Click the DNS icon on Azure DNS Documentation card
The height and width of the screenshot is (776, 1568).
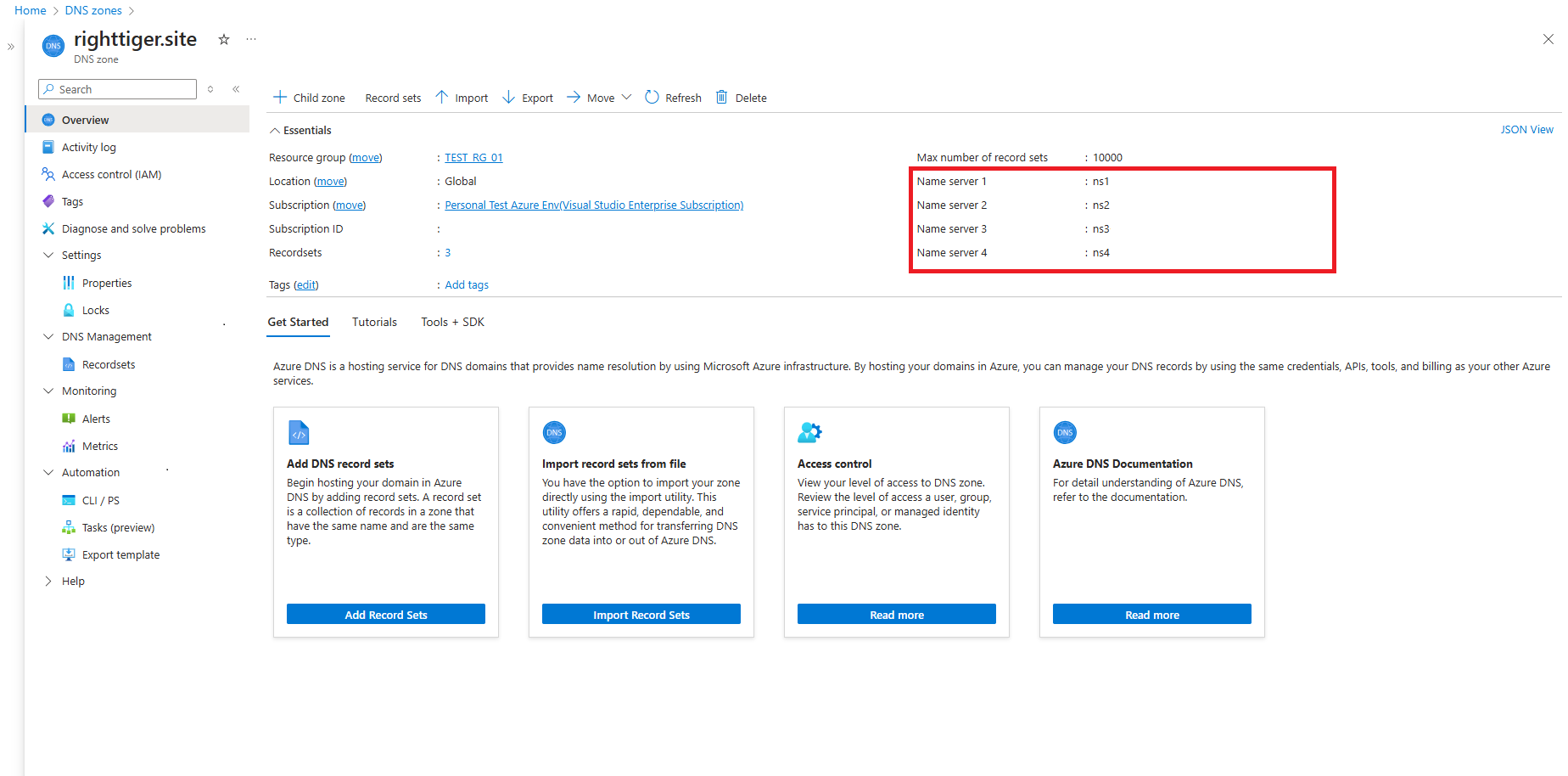[x=1065, y=432]
